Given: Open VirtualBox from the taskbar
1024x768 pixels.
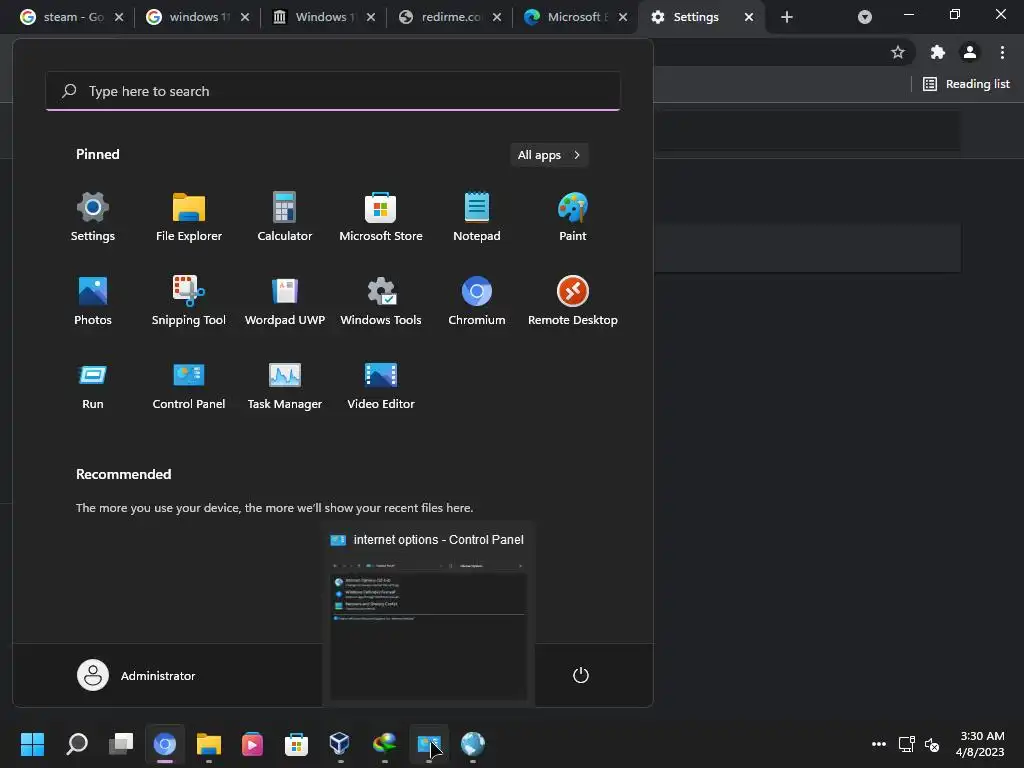Looking at the screenshot, I should point(340,744).
